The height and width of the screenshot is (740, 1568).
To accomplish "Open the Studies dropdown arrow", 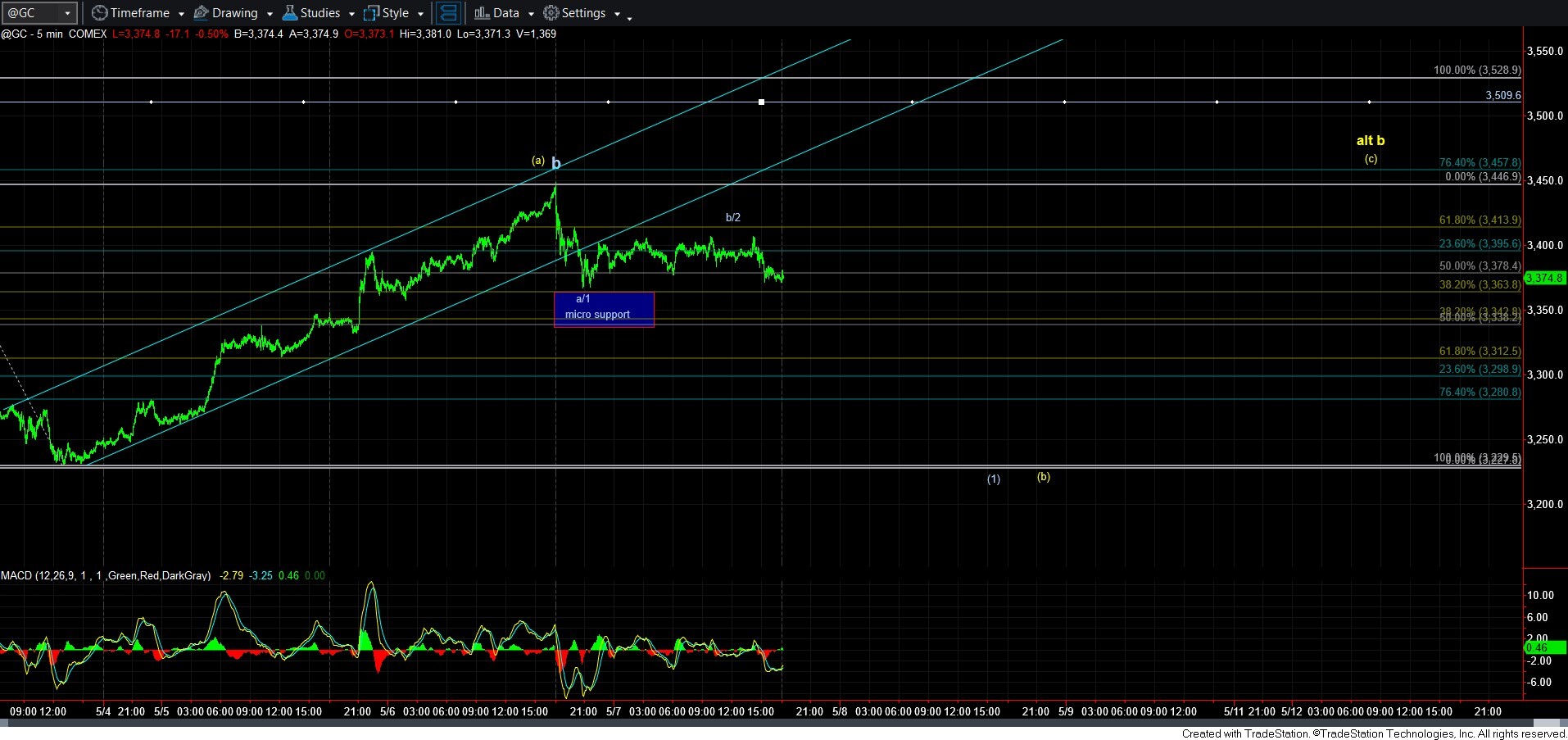I will (x=351, y=14).
